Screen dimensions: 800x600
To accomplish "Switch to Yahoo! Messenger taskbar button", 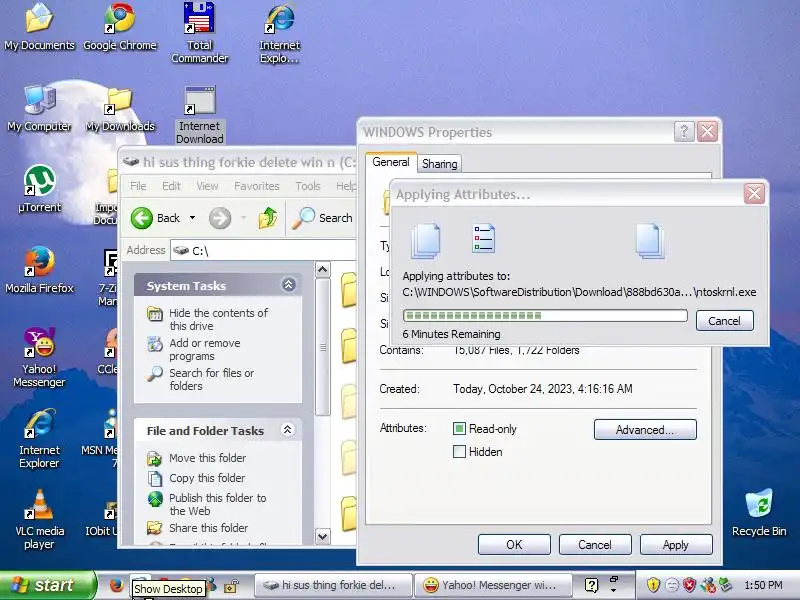I will (493, 585).
